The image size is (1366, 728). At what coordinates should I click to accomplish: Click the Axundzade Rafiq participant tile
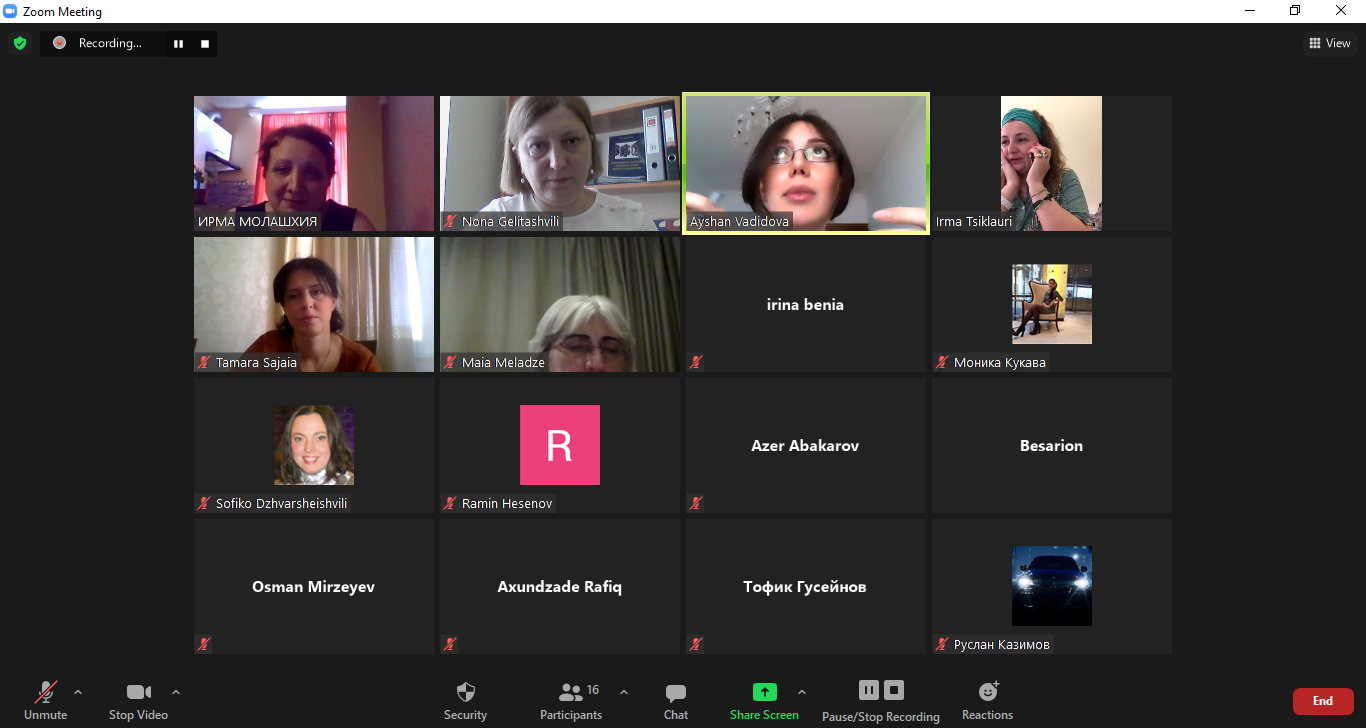tap(560, 587)
